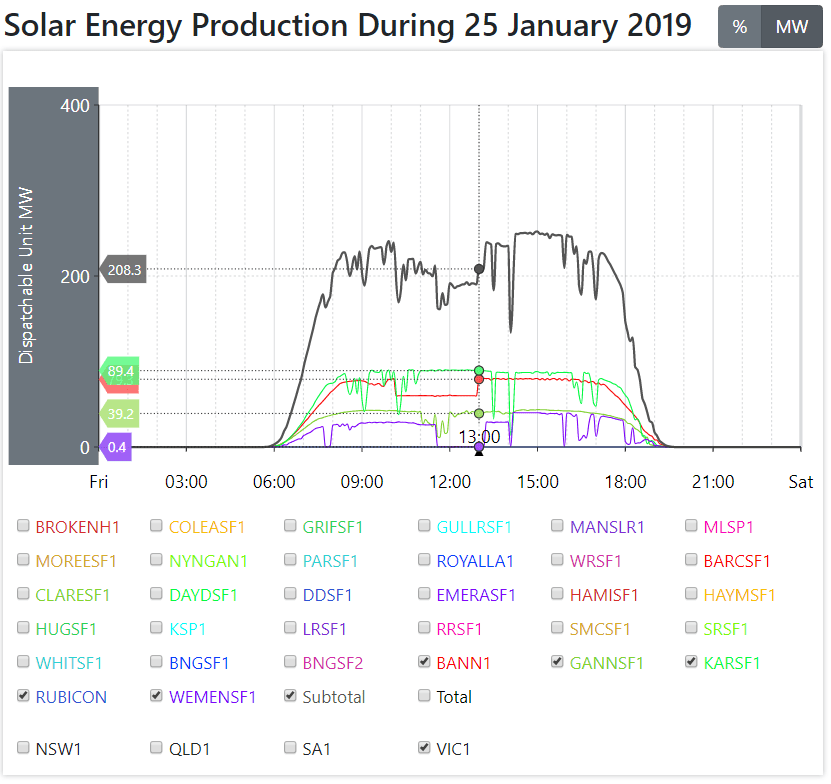
Task: Tick the QLD1 region checkbox
Action: (x=157, y=747)
